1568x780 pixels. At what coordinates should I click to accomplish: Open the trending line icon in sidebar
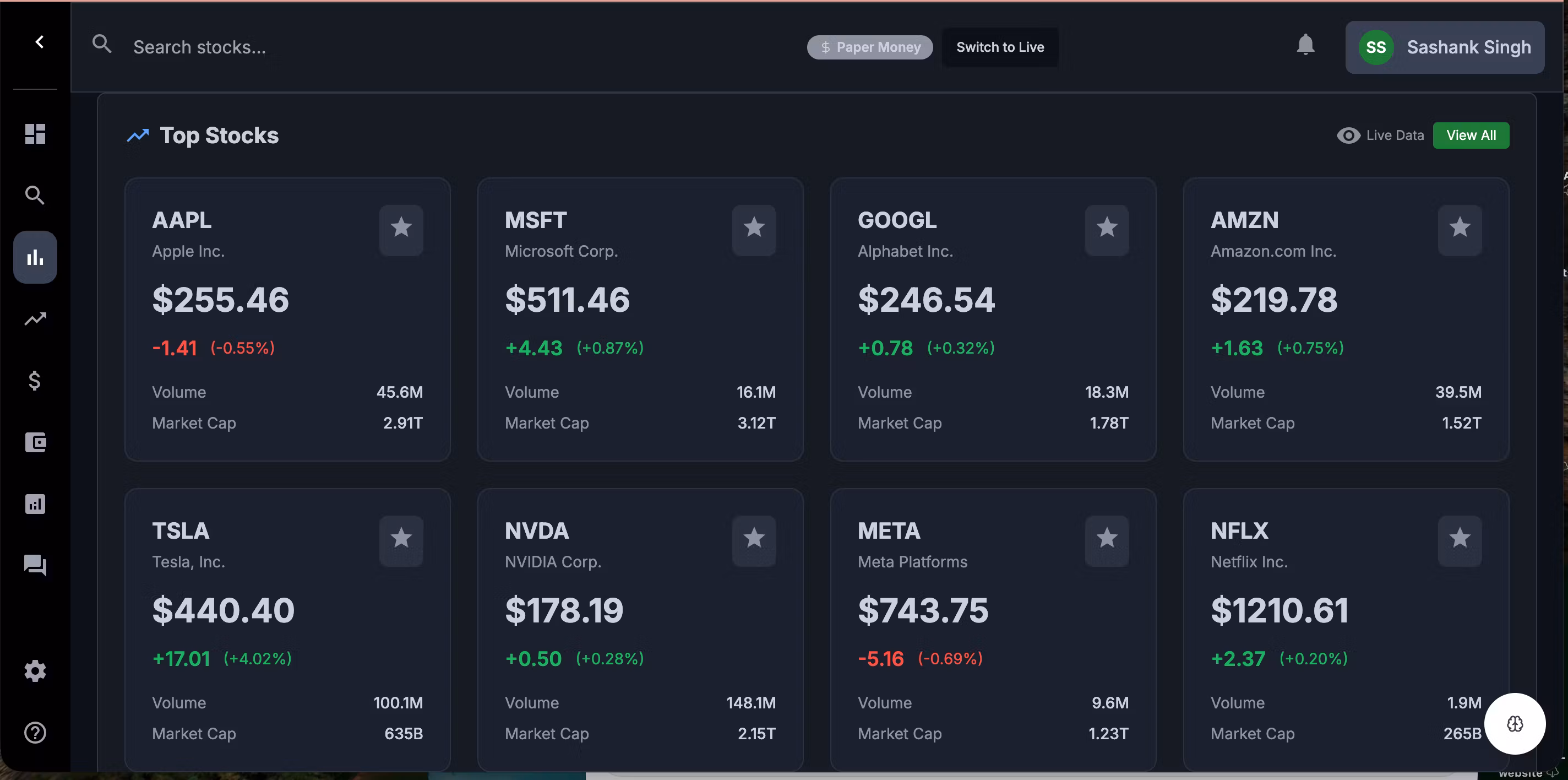pos(35,319)
